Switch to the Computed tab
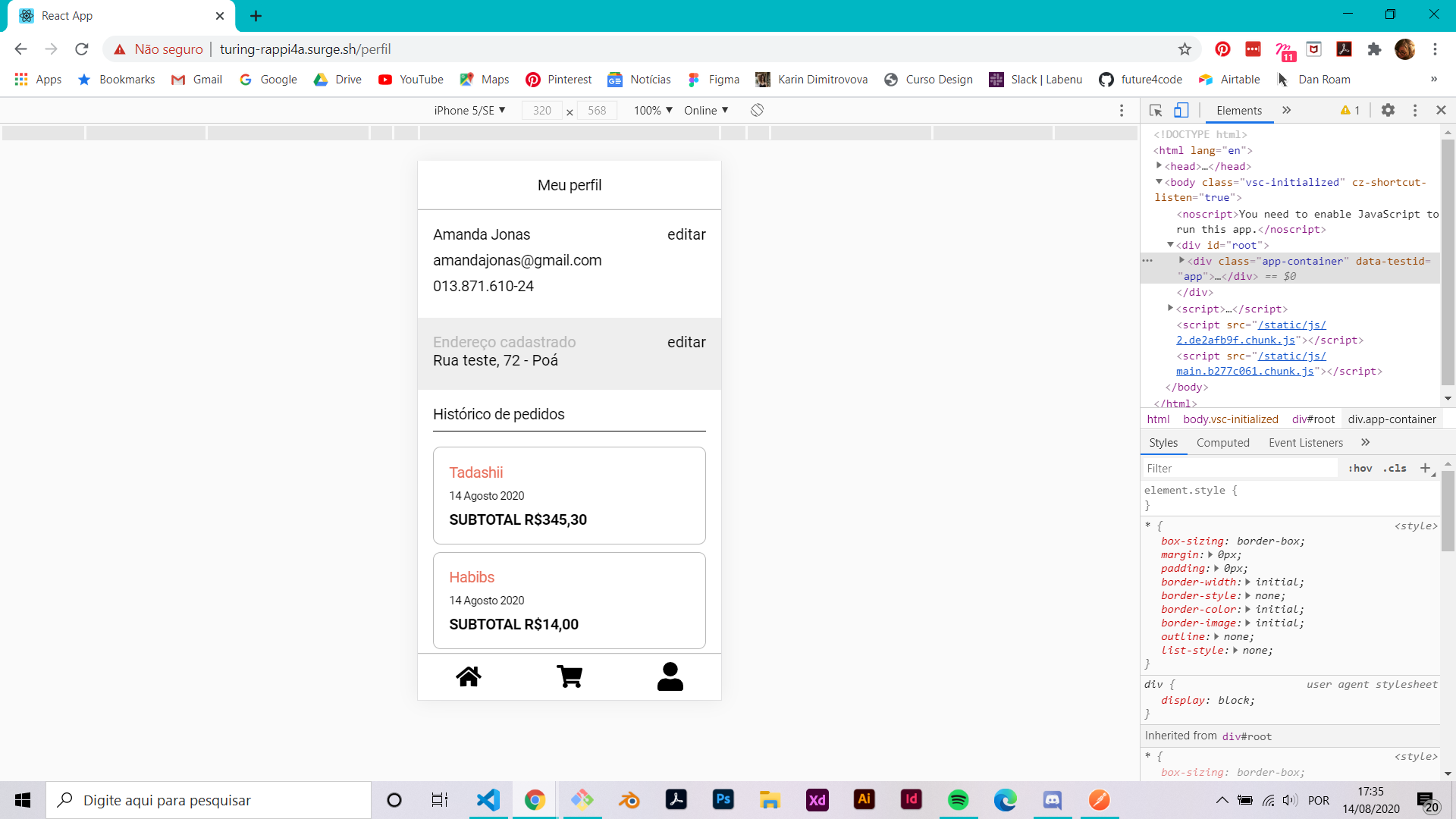Screen dimensions: 1456x819 coord(1222,443)
